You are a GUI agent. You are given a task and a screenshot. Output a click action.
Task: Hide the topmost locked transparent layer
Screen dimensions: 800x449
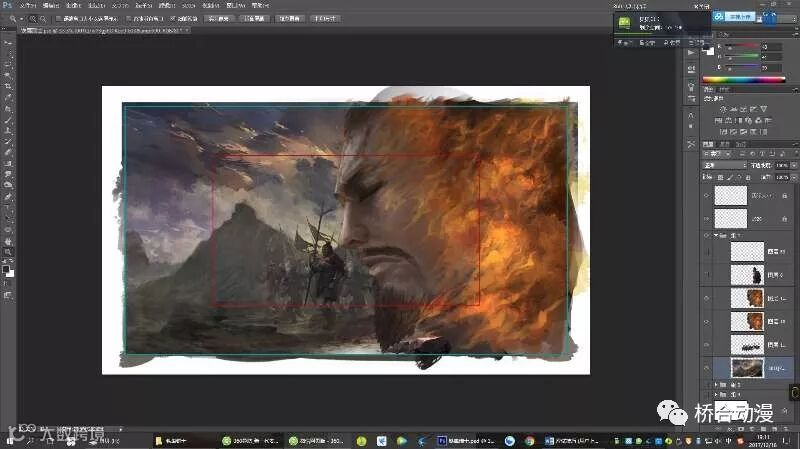707,195
